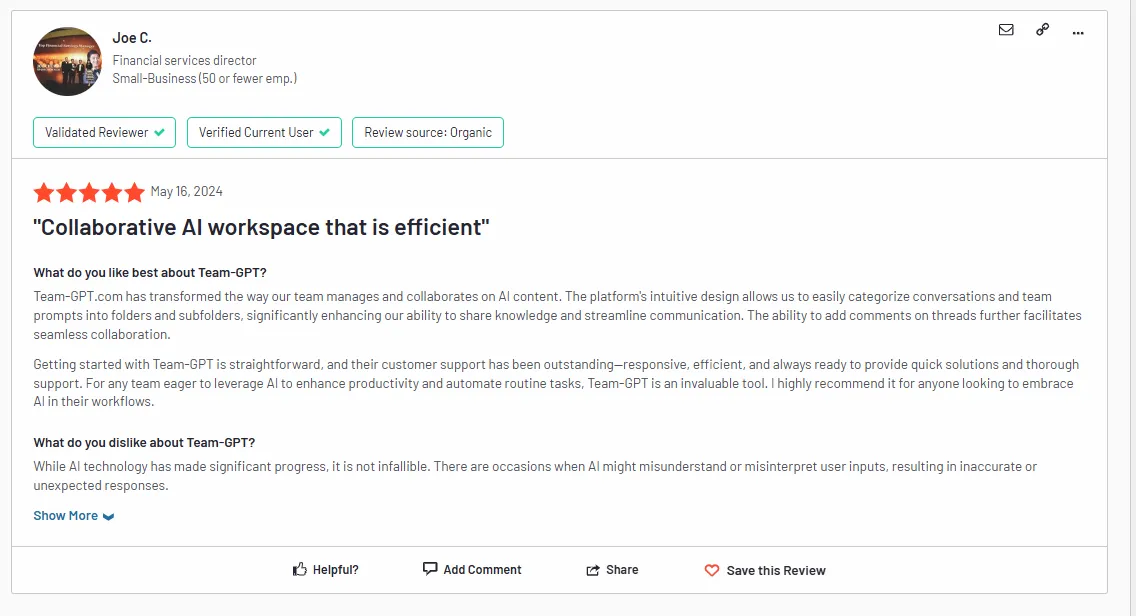The width and height of the screenshot is (1136, 616).
Task: Click "Small-Business (50 or fewer emp.)" text
Action: click(x=204, y=78)
